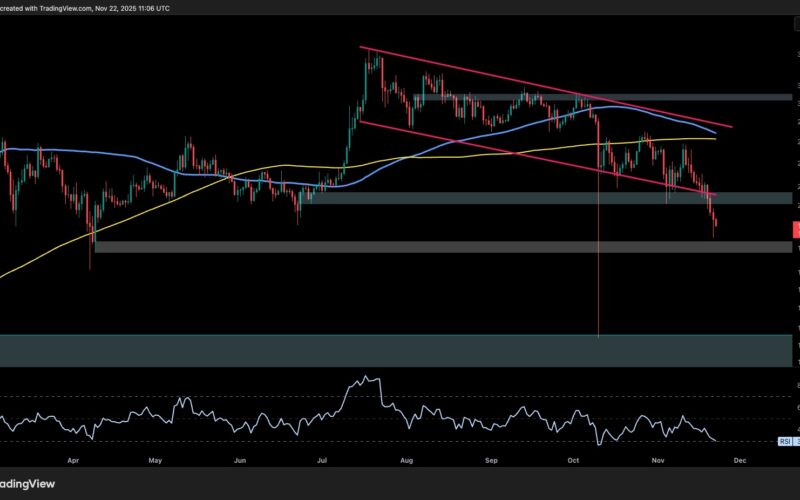This screenshot has width=800, height=500.
Task: Click the Aug label on time axis
Action: click(406, 462)
